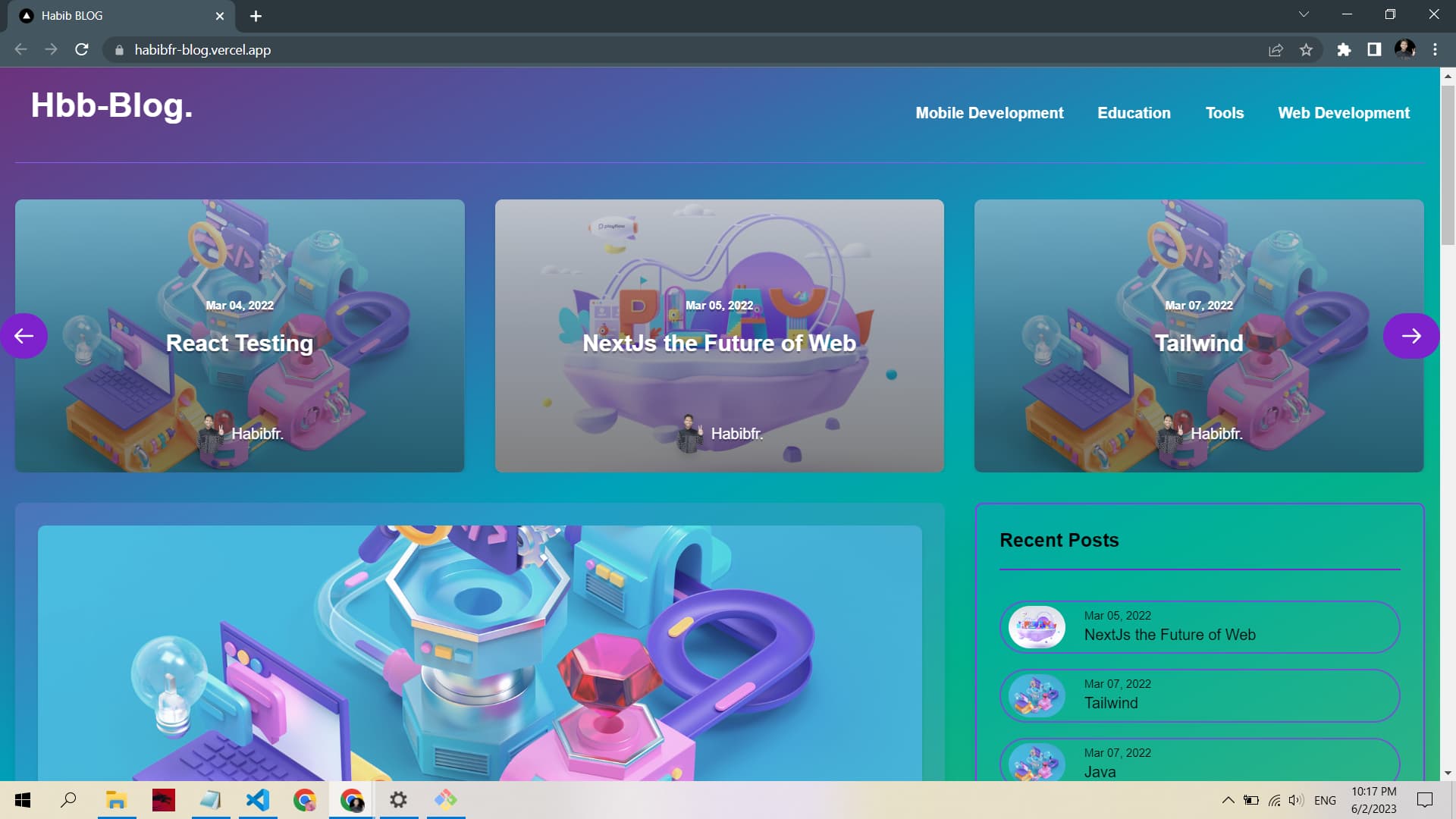Open the Tools category
Image resolution: width=1456 pixels, height=819 pixels.
(1225, 113)
